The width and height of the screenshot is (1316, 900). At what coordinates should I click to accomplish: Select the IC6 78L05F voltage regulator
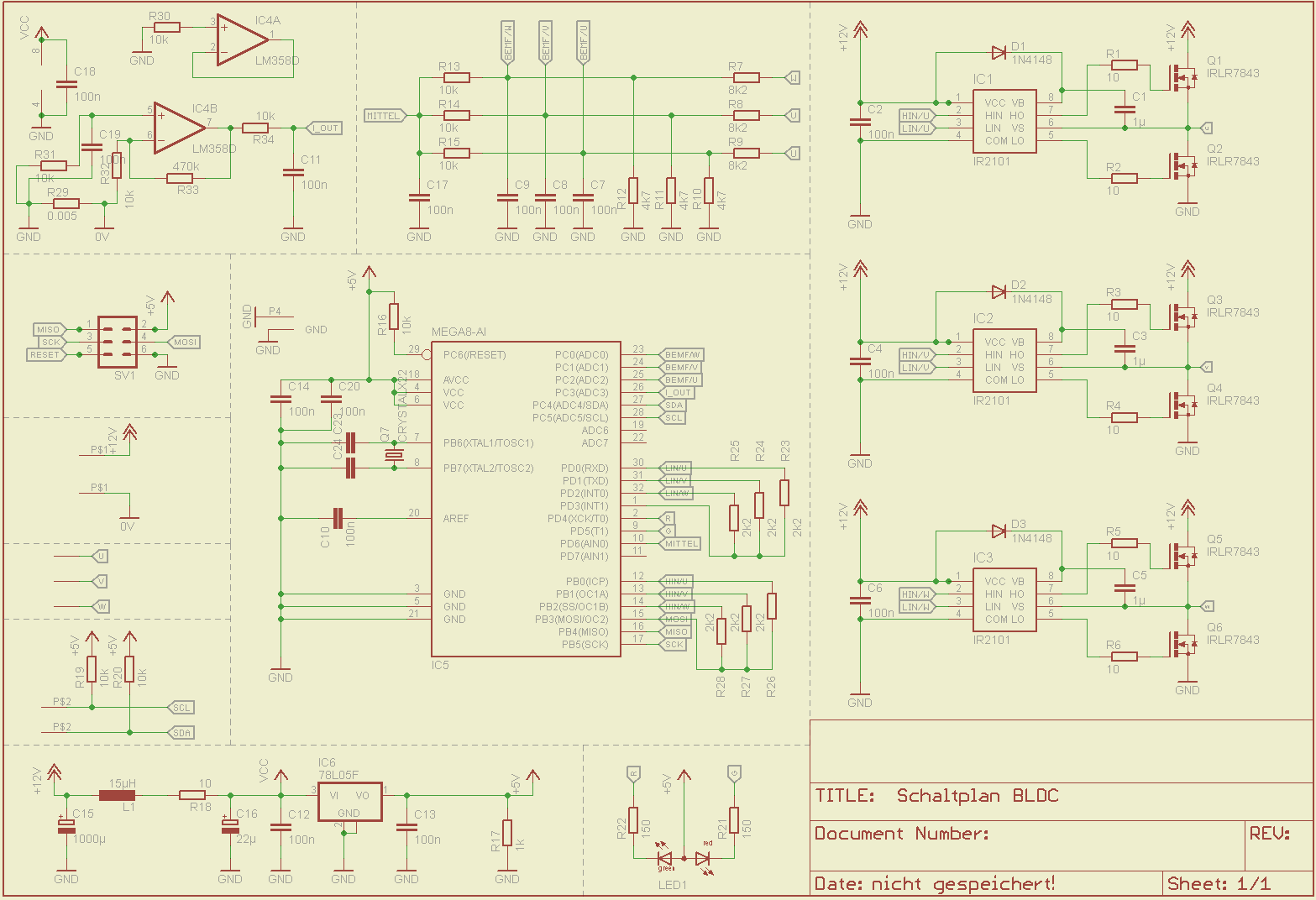(349, 803)
